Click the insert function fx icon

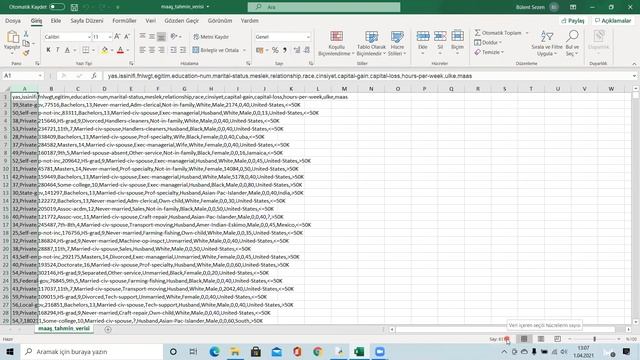(x=94, y=76)
